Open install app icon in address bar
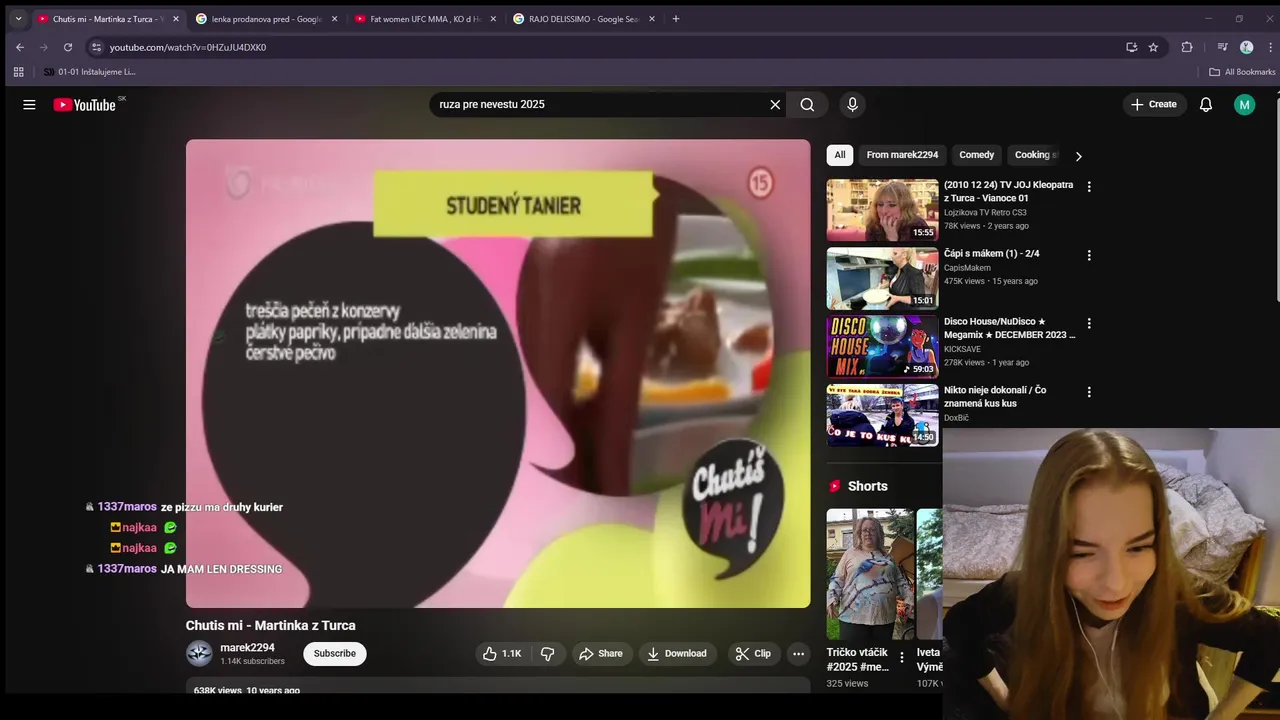1280x720 pixels. (1131, 47)
